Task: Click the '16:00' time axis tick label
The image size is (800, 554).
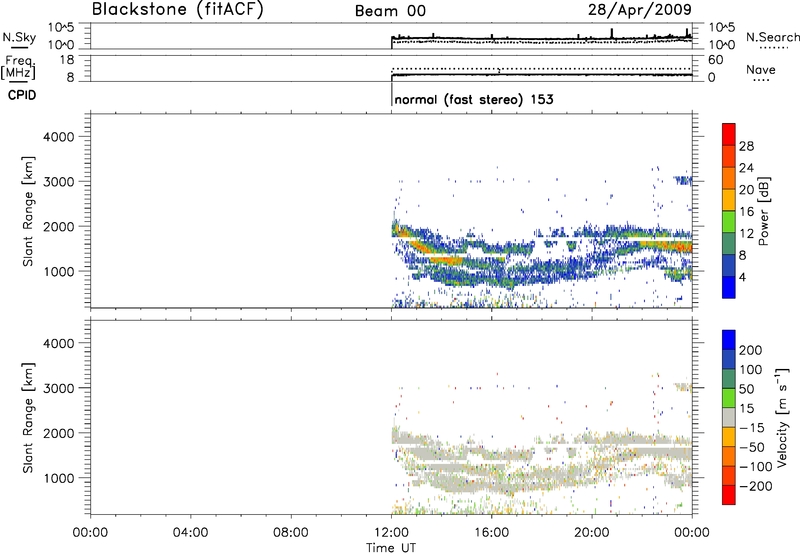Action: coord(491,533)
